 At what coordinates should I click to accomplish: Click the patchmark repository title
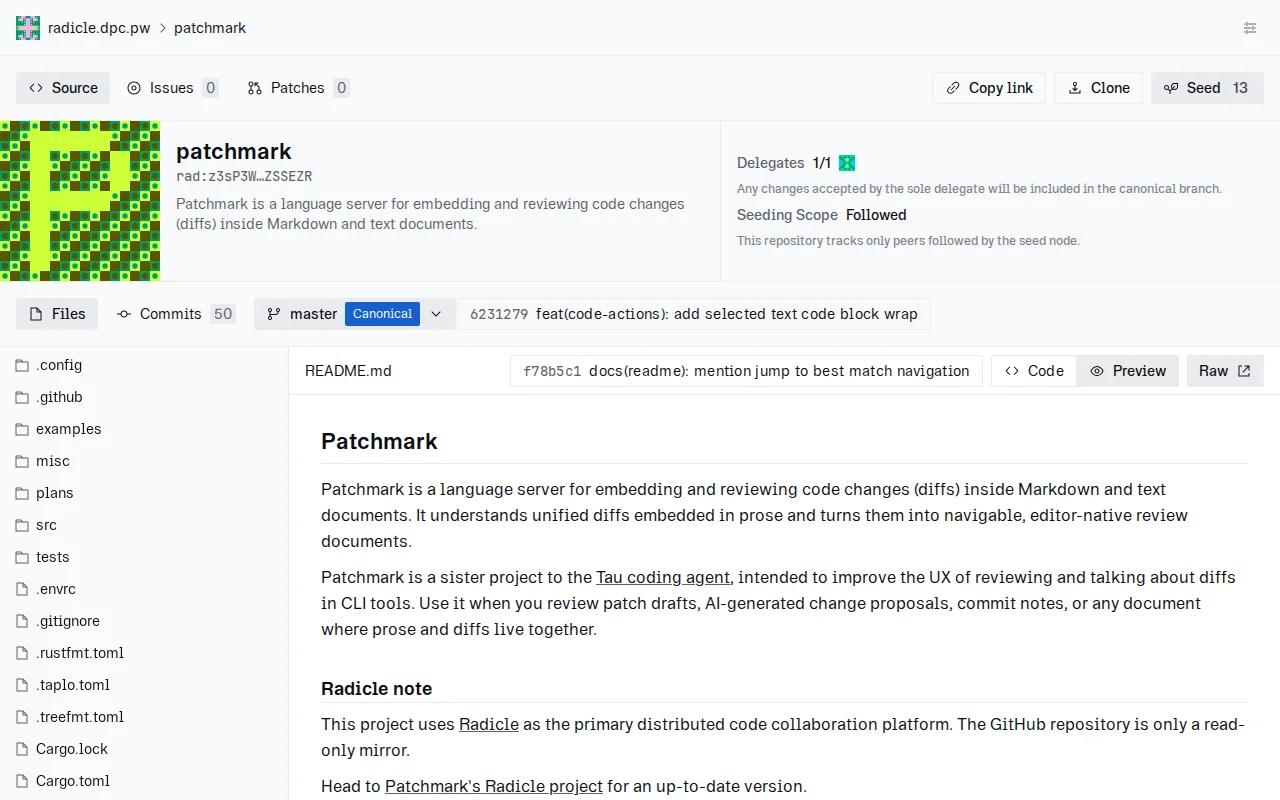pyautogui.click(x=234, y=151)
